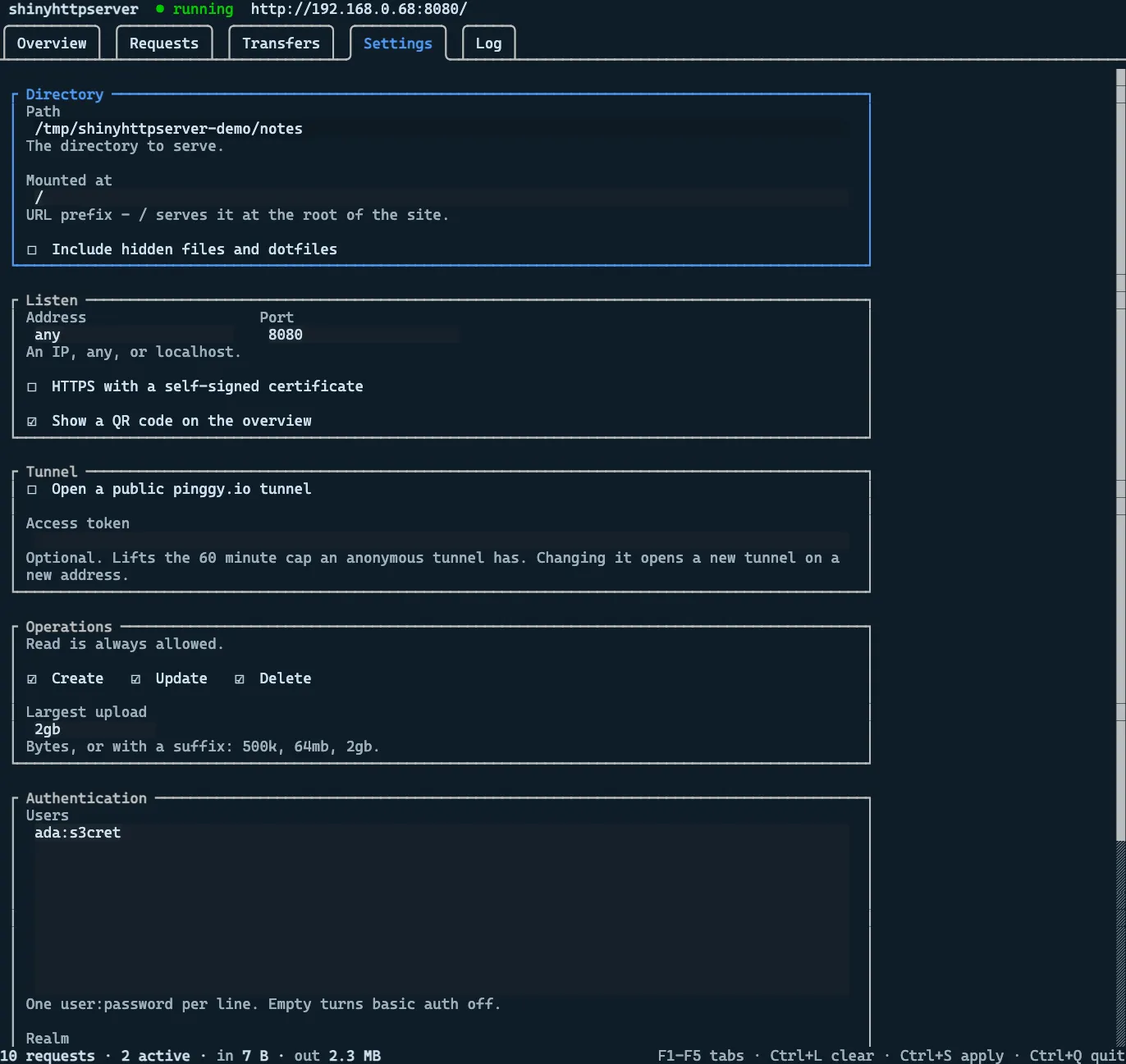Click the Ctrl+L clear hint
1126x1064 pixels.
pos(822,1056)
